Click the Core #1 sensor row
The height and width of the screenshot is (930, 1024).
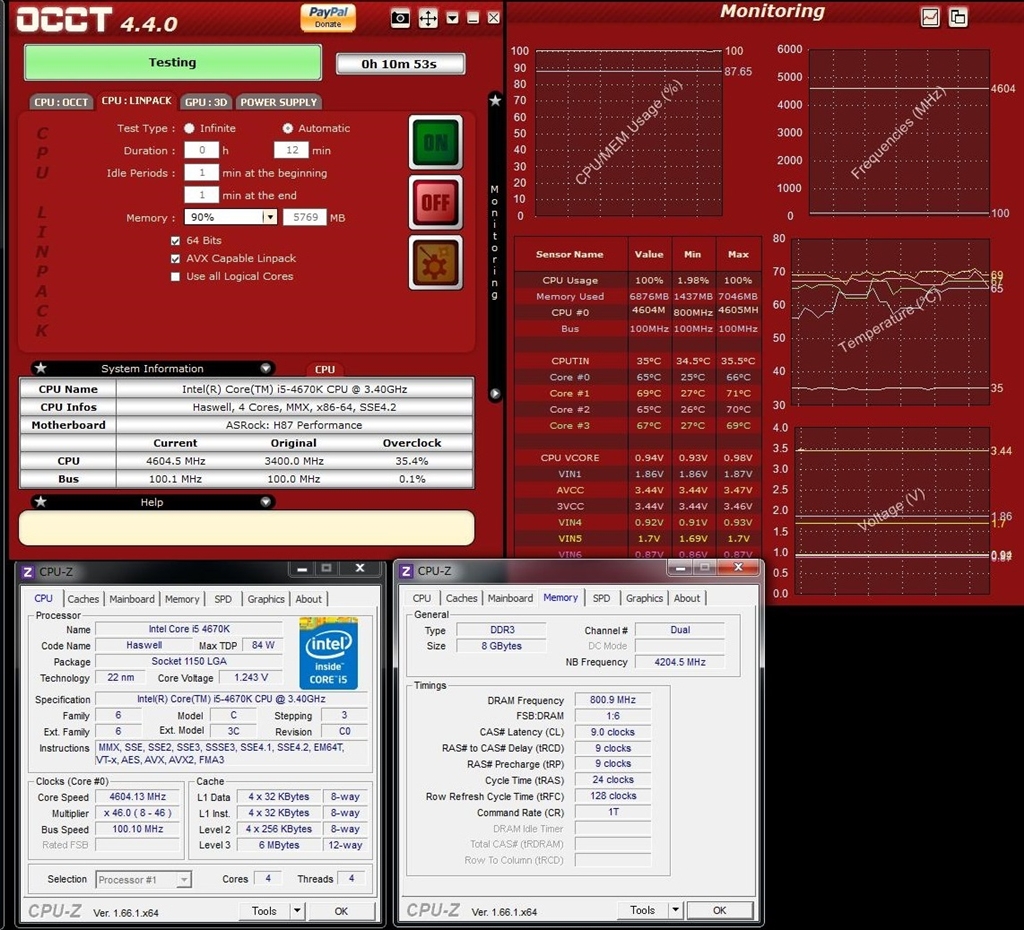(637, 393)
